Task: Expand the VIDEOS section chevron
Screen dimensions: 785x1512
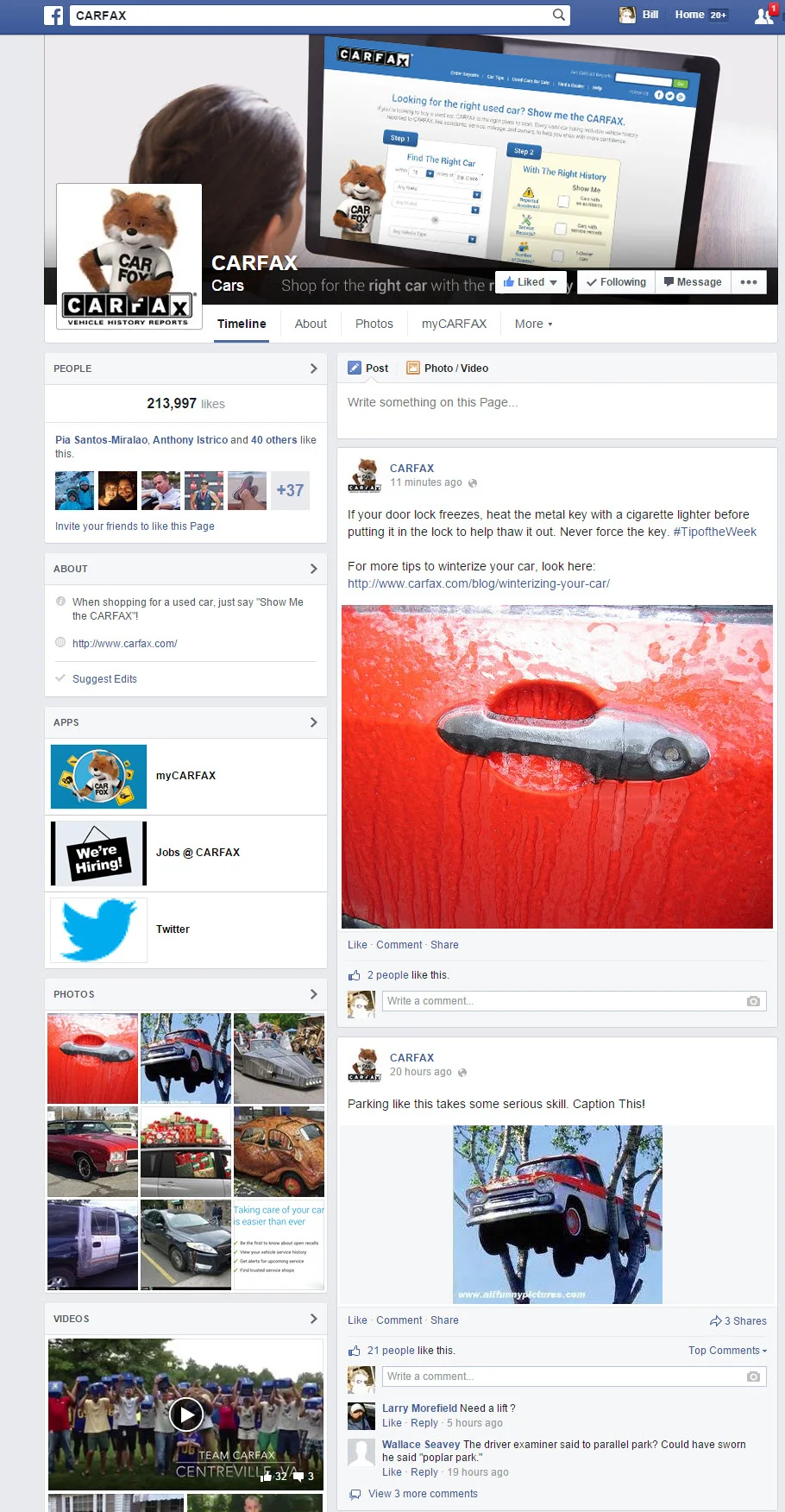Action: 313,1319
